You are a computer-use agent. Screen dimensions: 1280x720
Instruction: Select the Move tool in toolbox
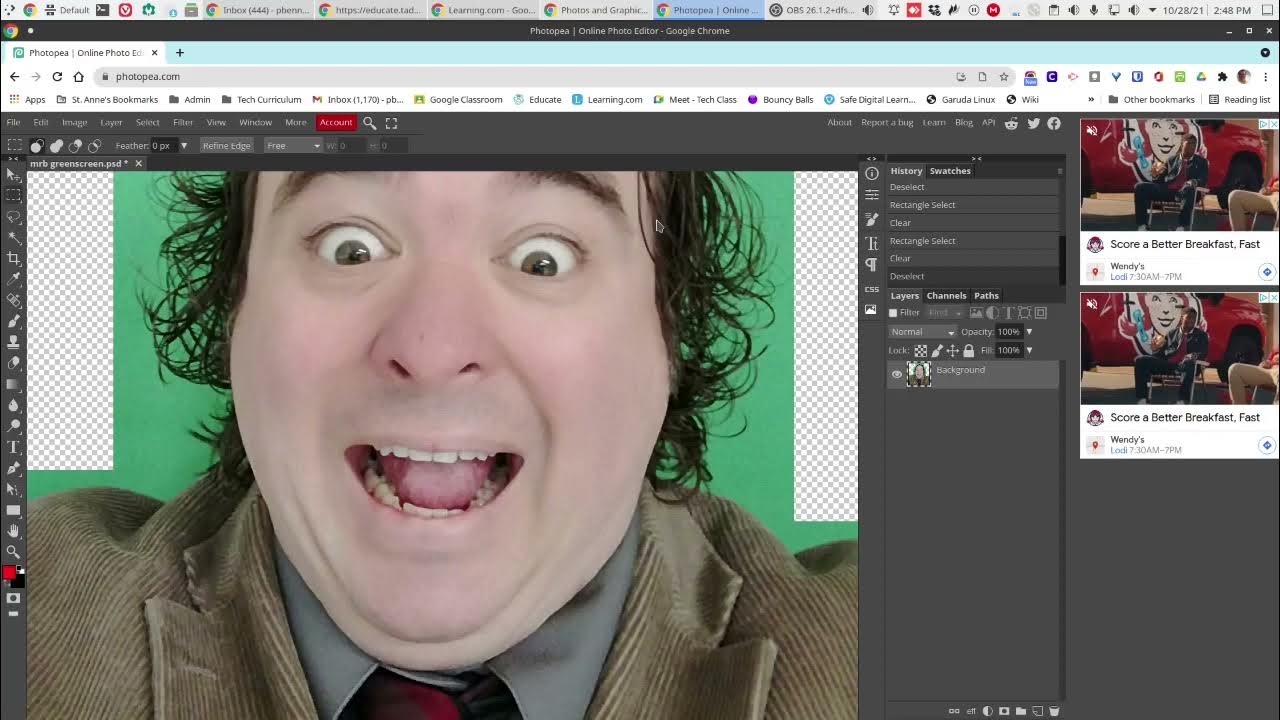pyautogui.click(x=14, y=174)
